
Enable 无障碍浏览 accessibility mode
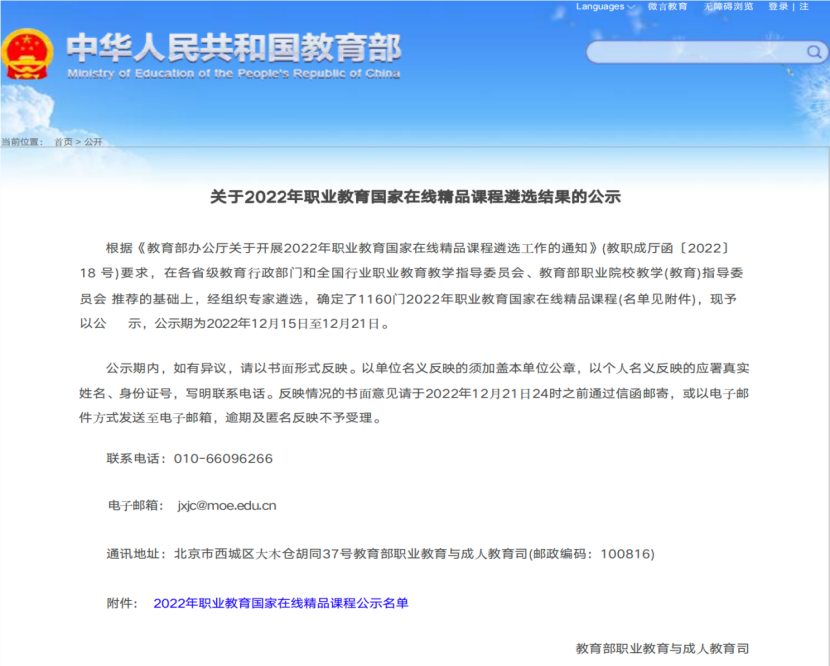click(x=728, y=7)
